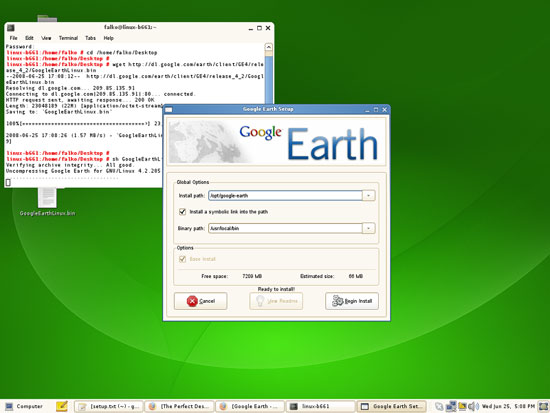Image resolution: width=550 pixels, height=413 pixels.
Task: Click the Google Earth Setup window icon
Action: (169, 109)
